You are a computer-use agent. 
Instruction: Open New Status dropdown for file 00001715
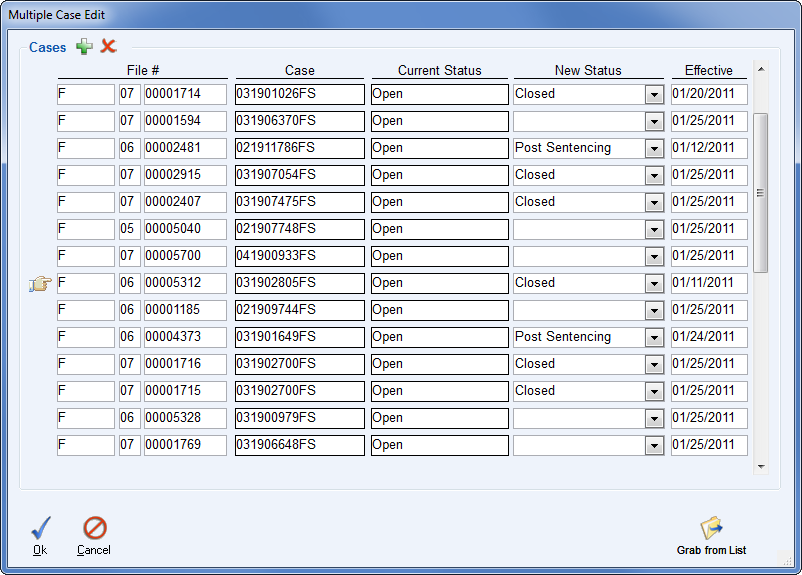(654, 391)
